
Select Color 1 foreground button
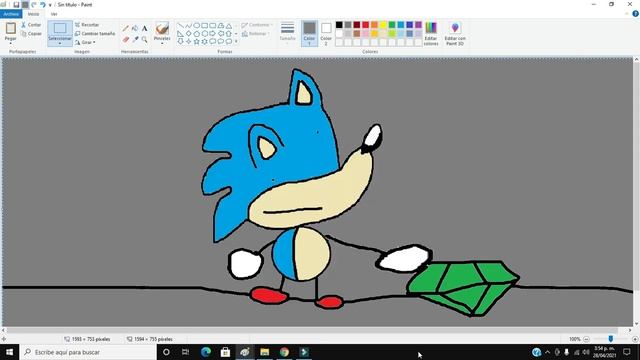pyautogui.click(x=309, y=33)
